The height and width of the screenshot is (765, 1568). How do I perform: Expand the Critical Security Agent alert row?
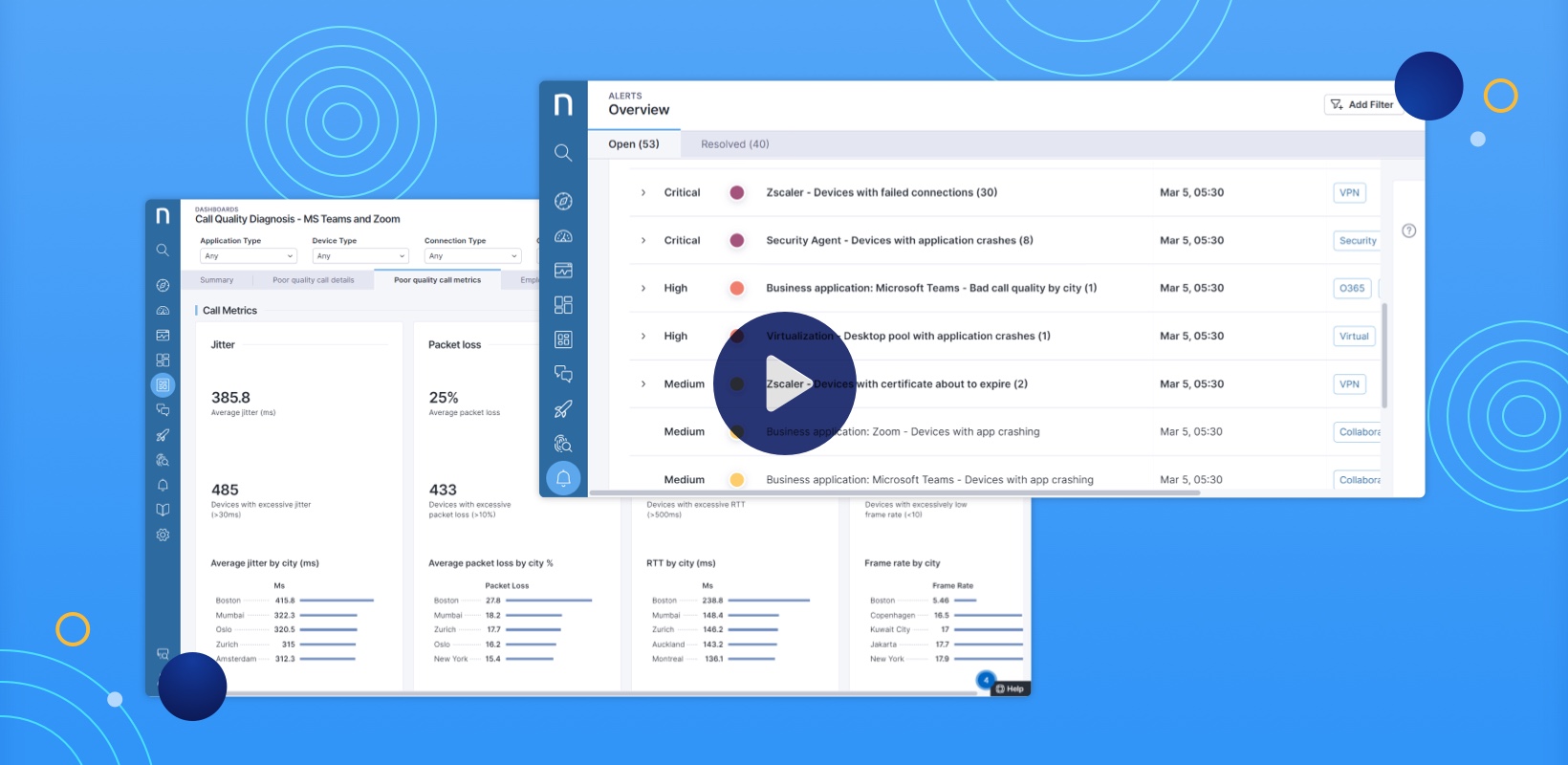(643, 241)
